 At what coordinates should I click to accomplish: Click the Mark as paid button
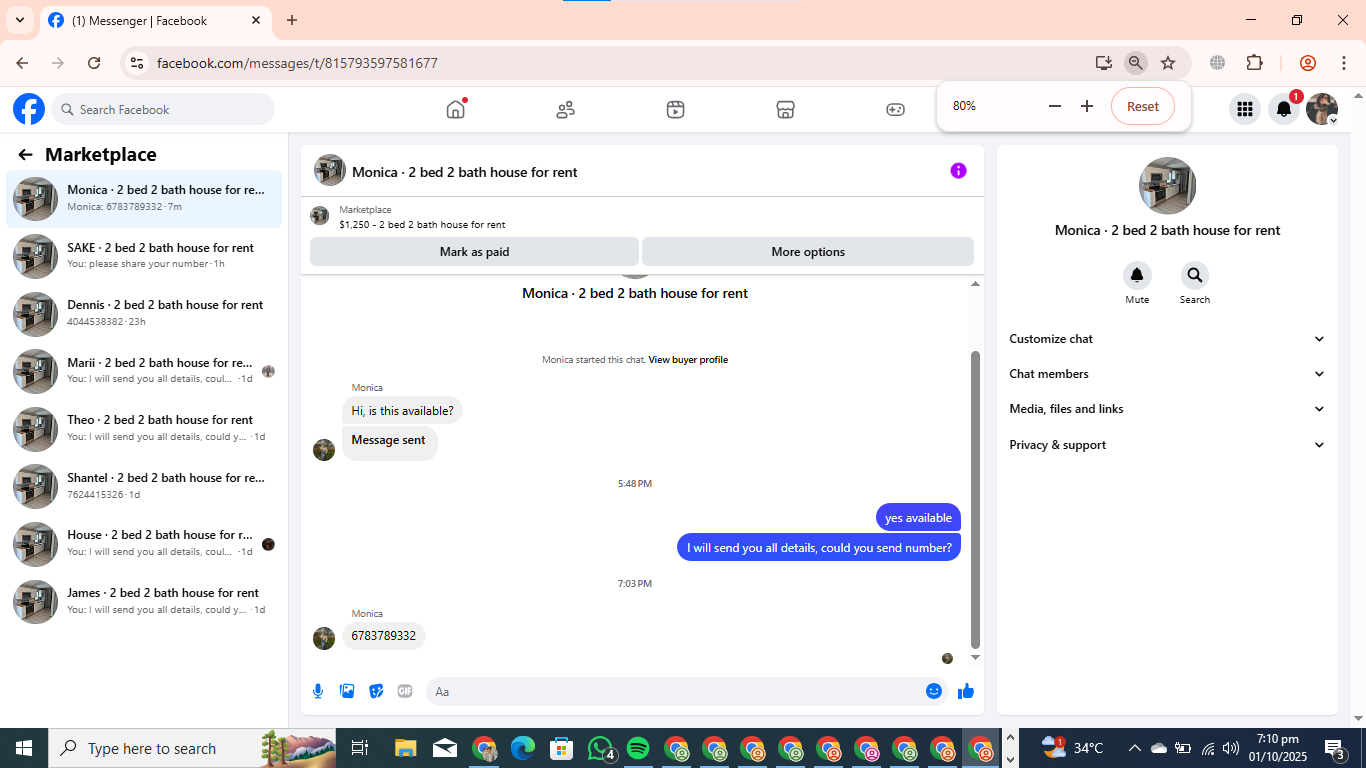point(474,252)
